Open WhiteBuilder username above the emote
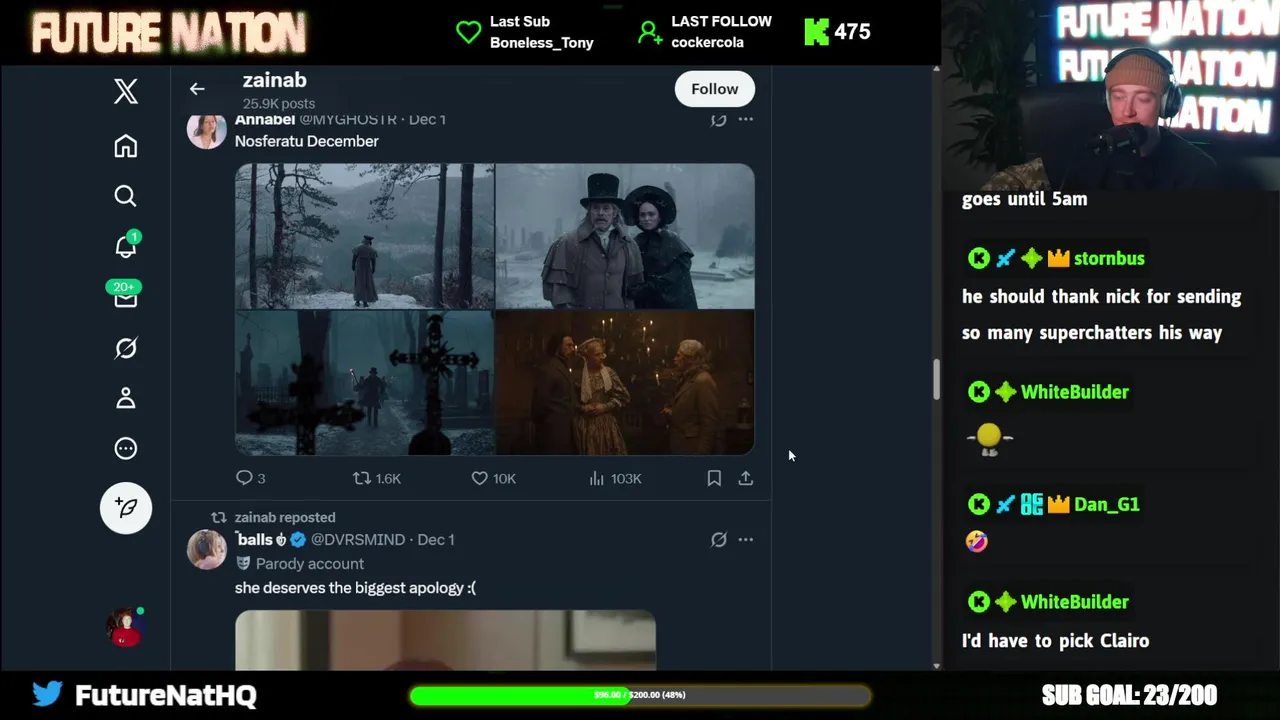This screenshot has height=720, width=1280. pos(1074,392)
